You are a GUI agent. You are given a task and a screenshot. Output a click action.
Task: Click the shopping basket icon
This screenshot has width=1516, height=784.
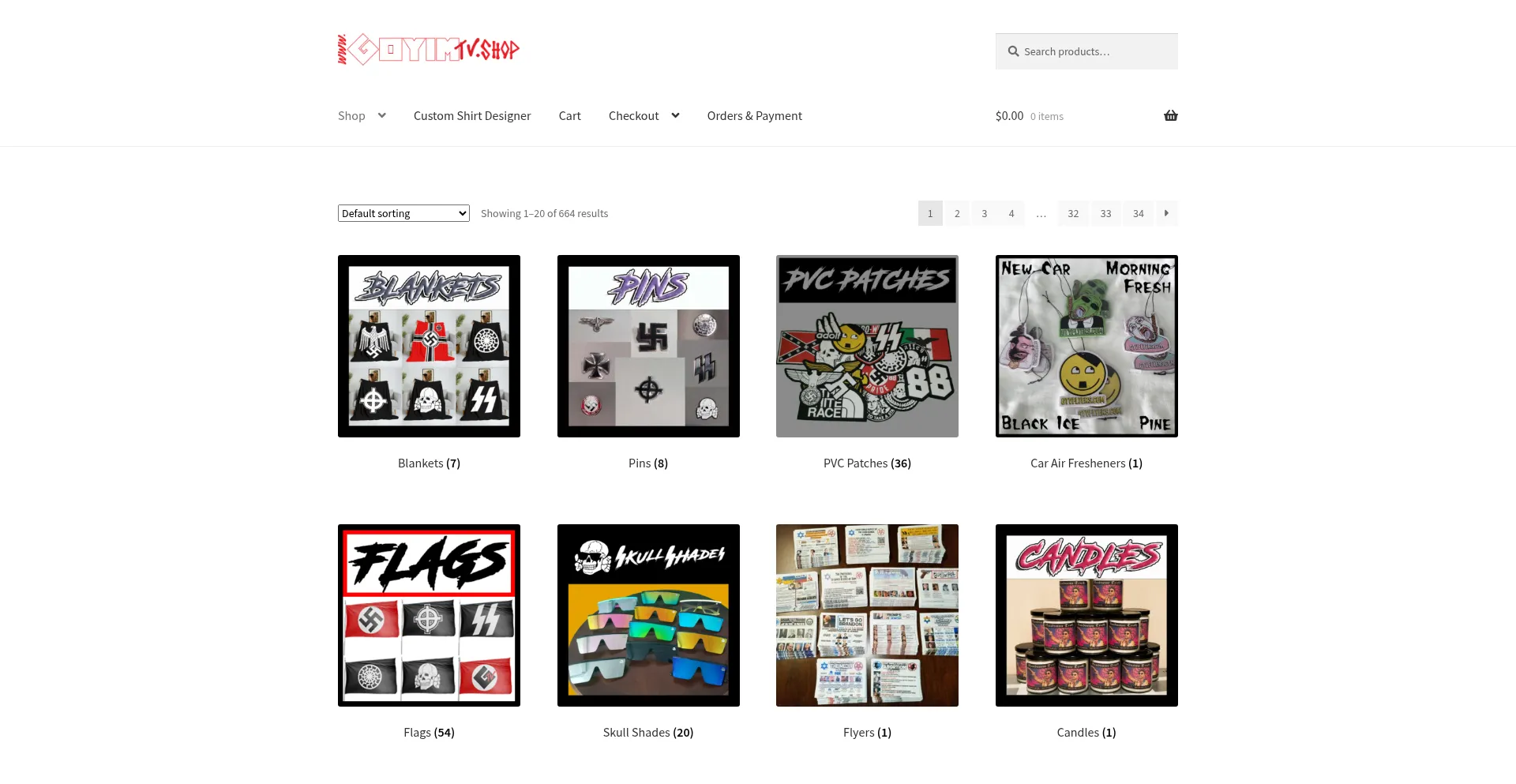[1170, 116]
